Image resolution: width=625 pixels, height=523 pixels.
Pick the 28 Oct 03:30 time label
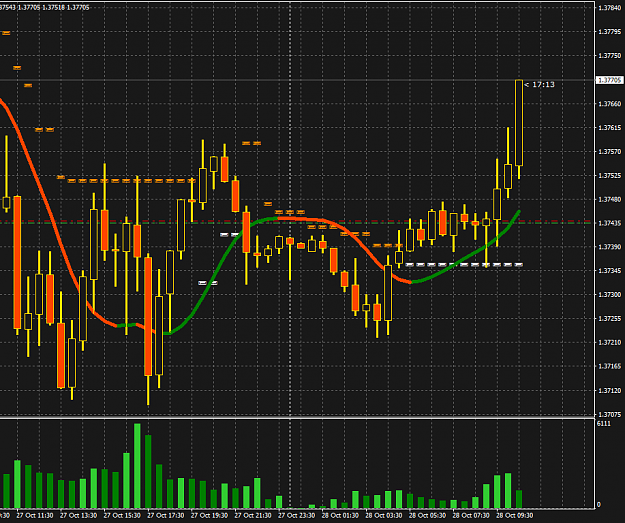point(384,515)
